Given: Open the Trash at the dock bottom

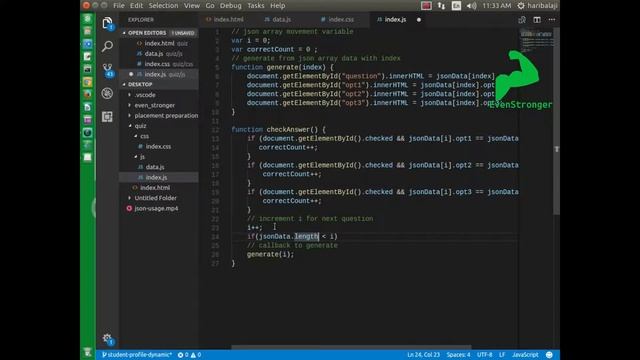Looking at the screenshot, I should pyautogui.click(x=87, y=352).
